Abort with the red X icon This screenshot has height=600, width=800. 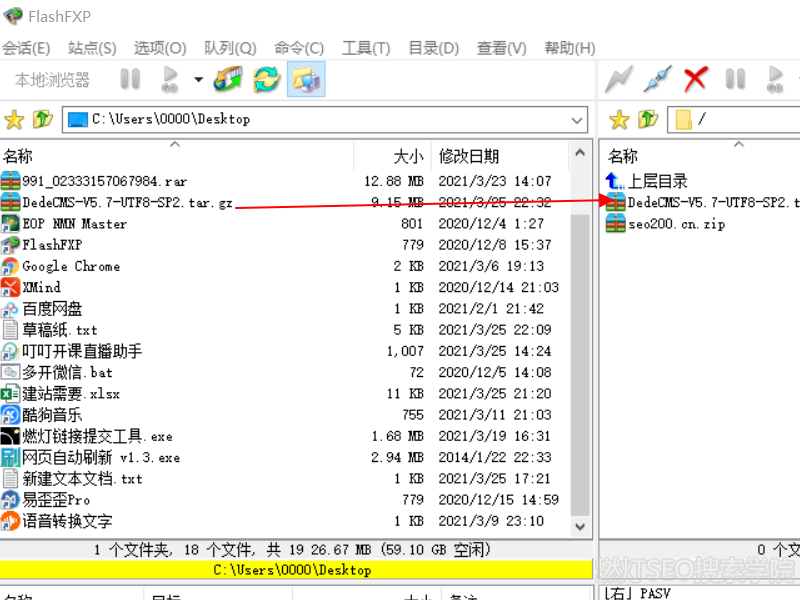(x=695, y=80)
